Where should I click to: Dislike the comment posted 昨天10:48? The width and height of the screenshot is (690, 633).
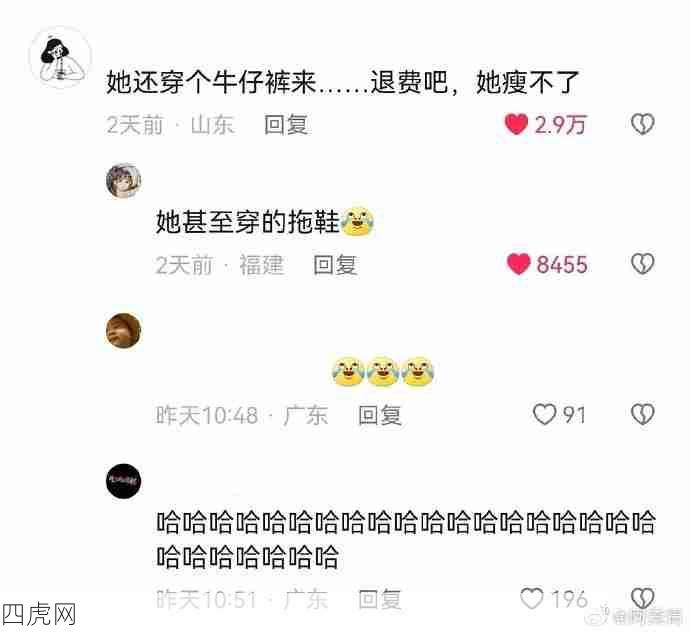point(643,414)
